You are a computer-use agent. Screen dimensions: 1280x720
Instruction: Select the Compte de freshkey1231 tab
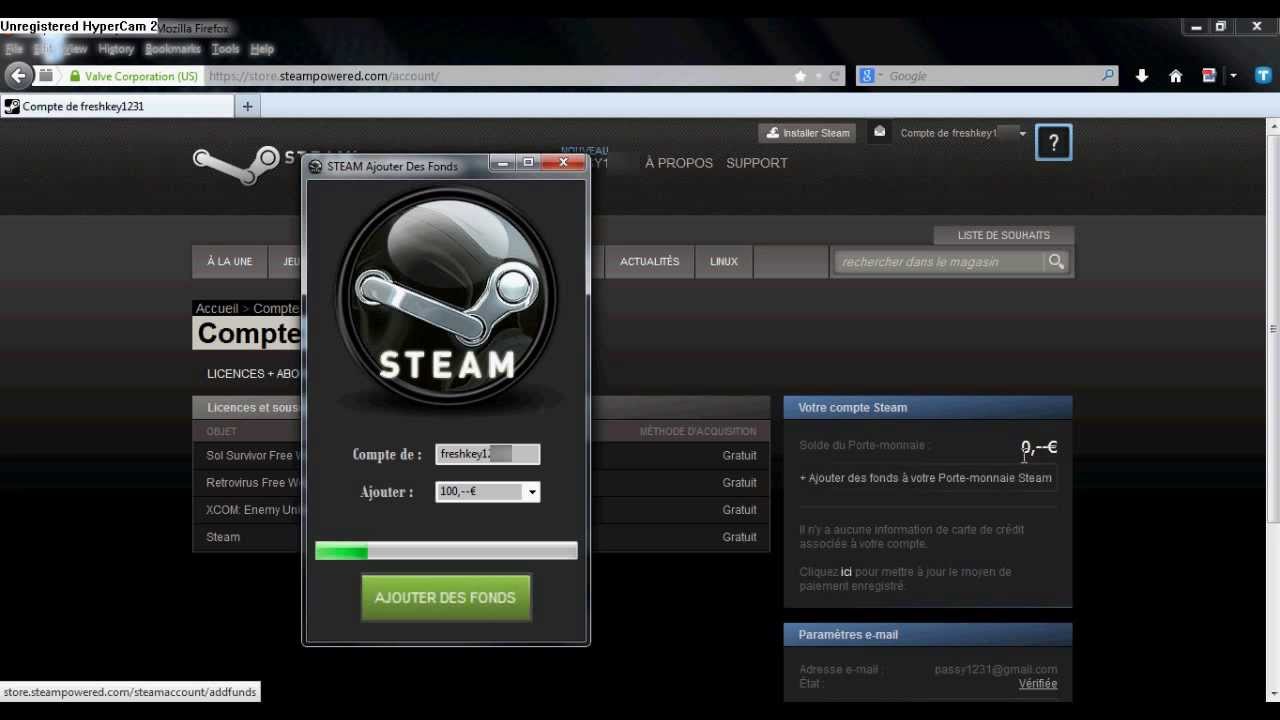pyautogui.click(x=117, y=106)
